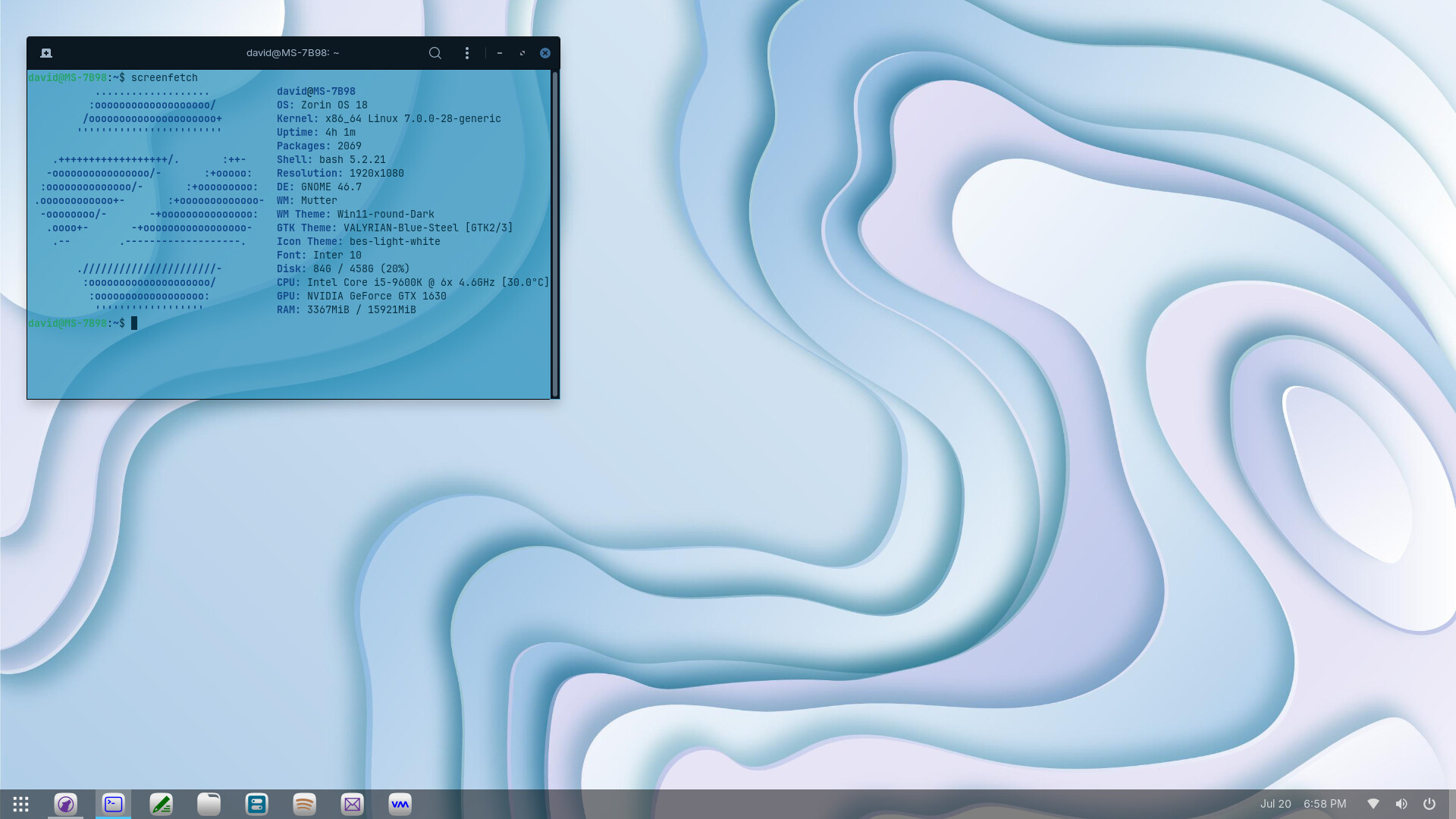Click the david@MS-7B98 header in screenfetch output
This screenshot has width=1456, height=819.
[x=316, y=92]
